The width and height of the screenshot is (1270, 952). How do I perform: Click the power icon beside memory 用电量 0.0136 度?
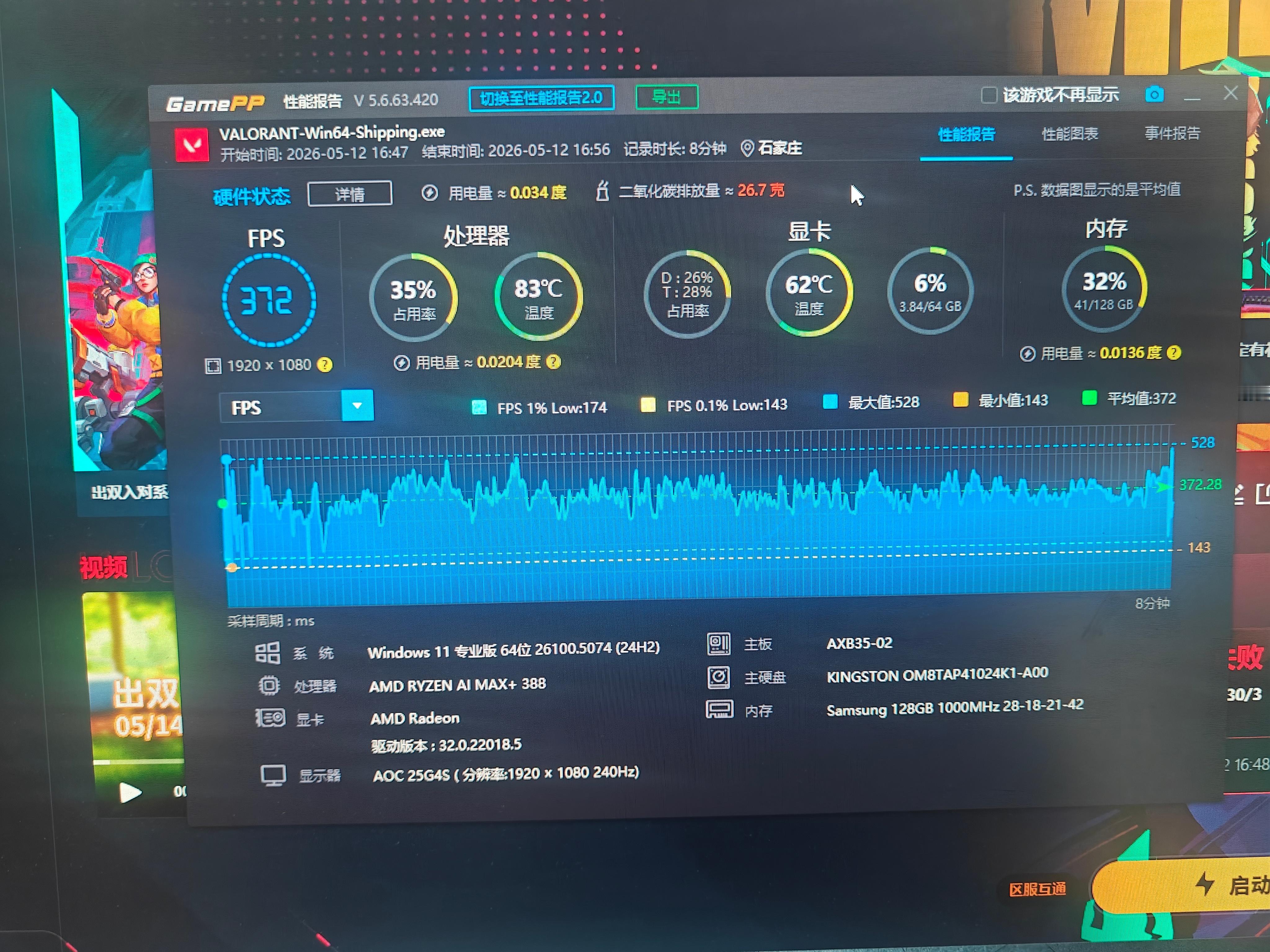1028,354
